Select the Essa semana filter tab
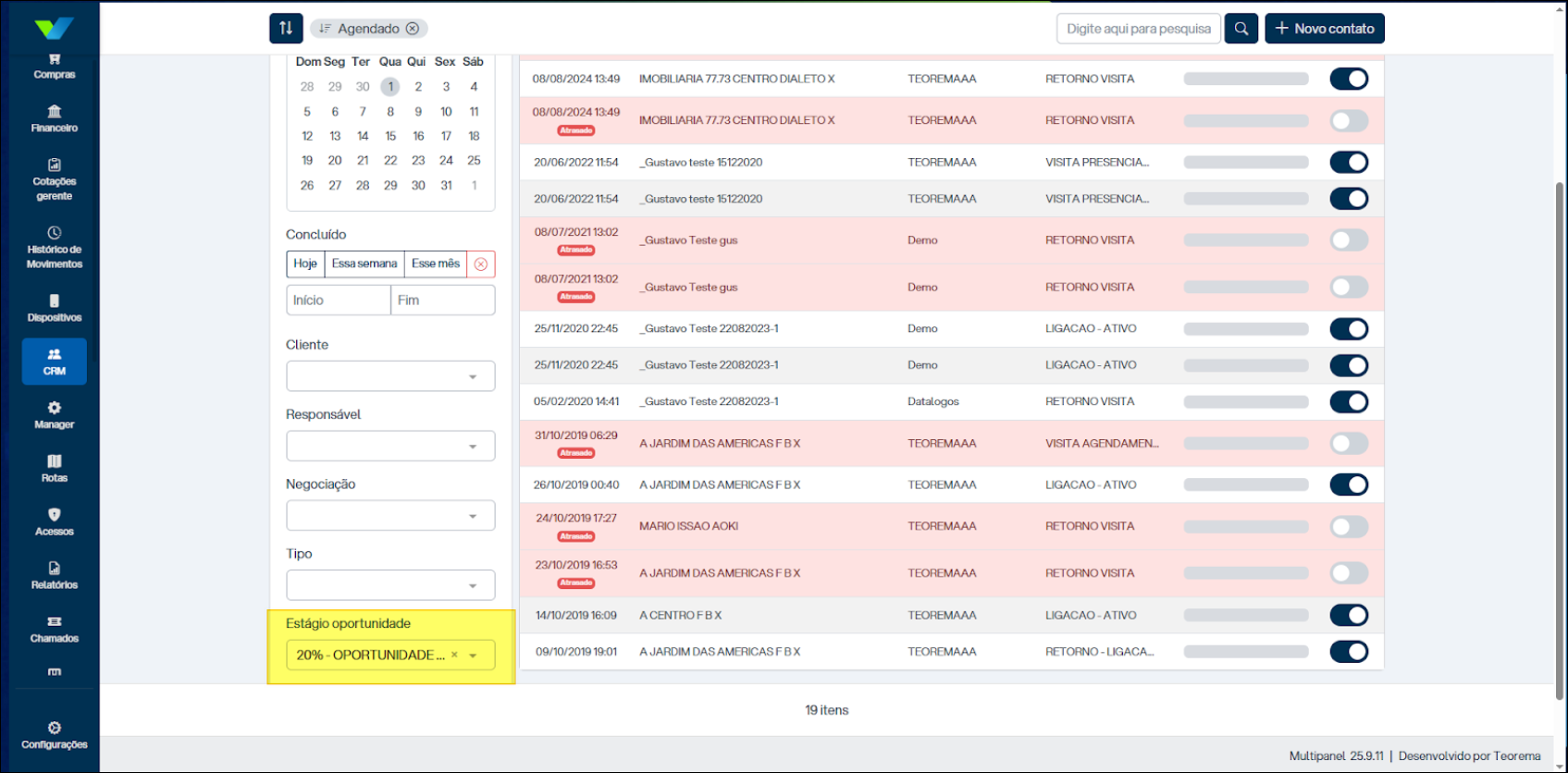Screen dimensions: 1568x773 point(364,264)
